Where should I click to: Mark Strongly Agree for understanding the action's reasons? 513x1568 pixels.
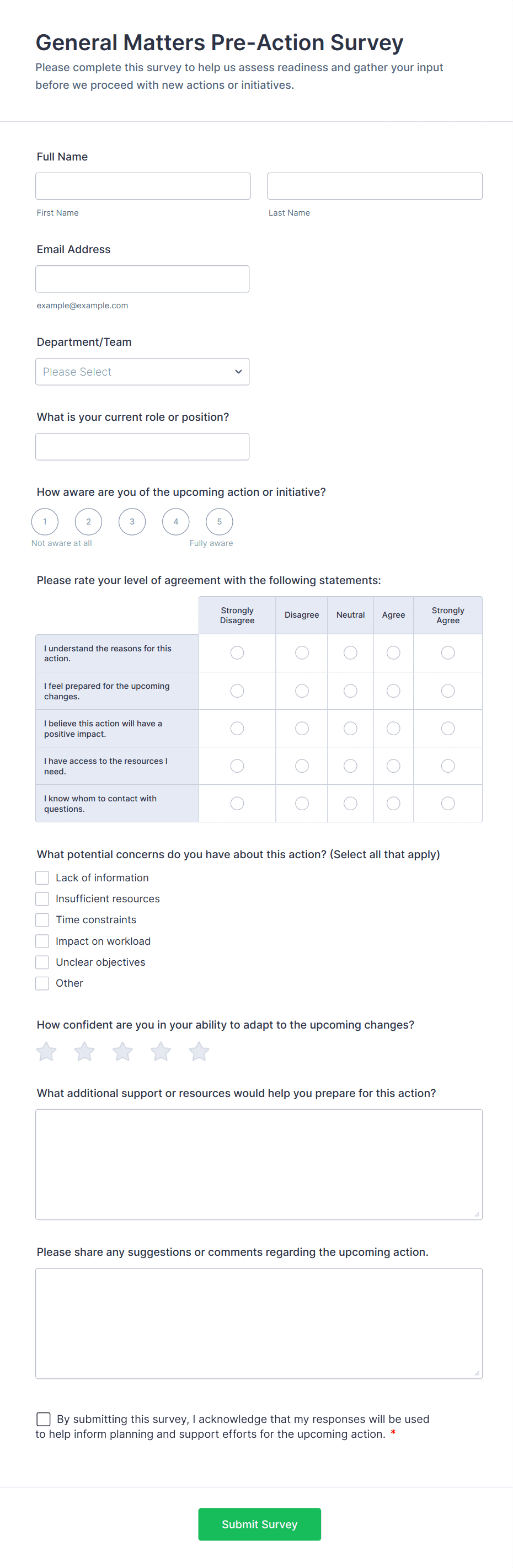pos(448,652)
